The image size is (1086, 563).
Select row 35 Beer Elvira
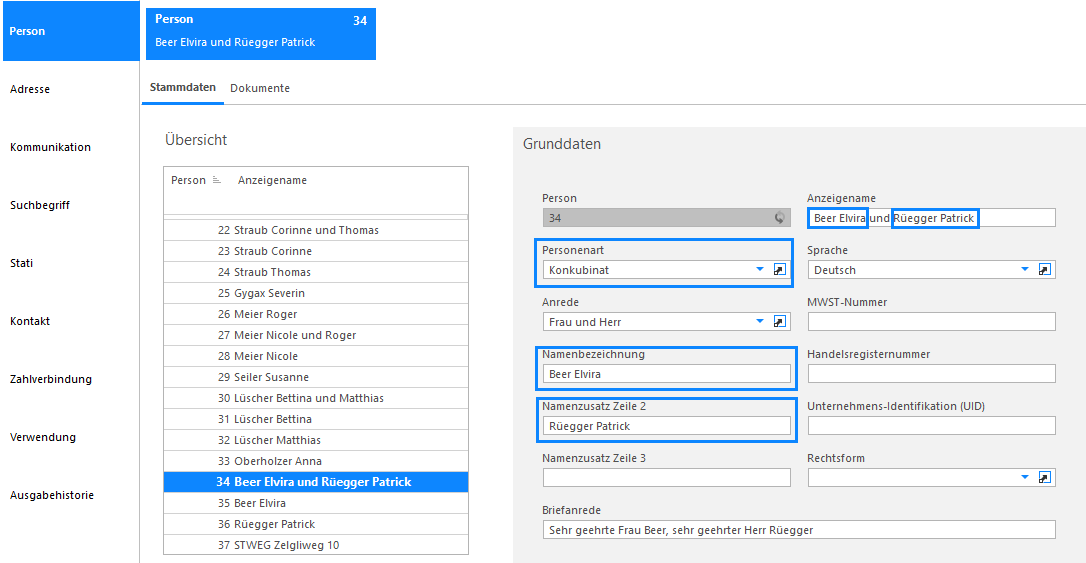316,503
